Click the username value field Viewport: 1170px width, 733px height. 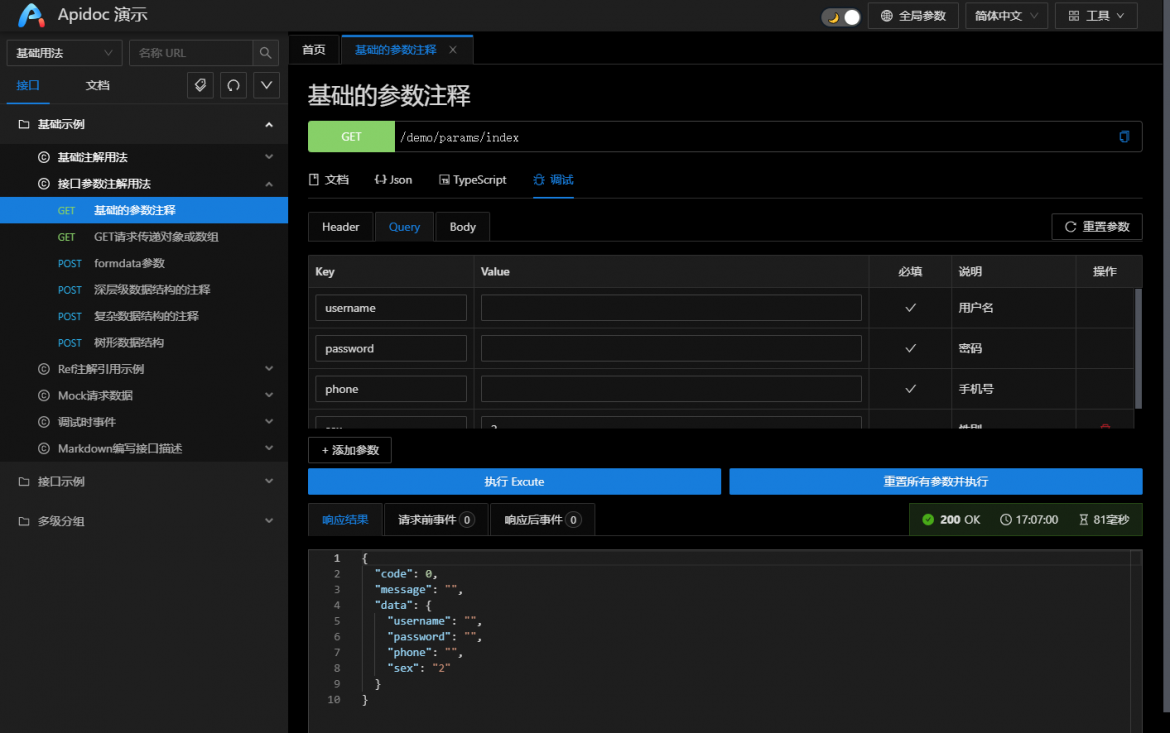tap(671, 308)
